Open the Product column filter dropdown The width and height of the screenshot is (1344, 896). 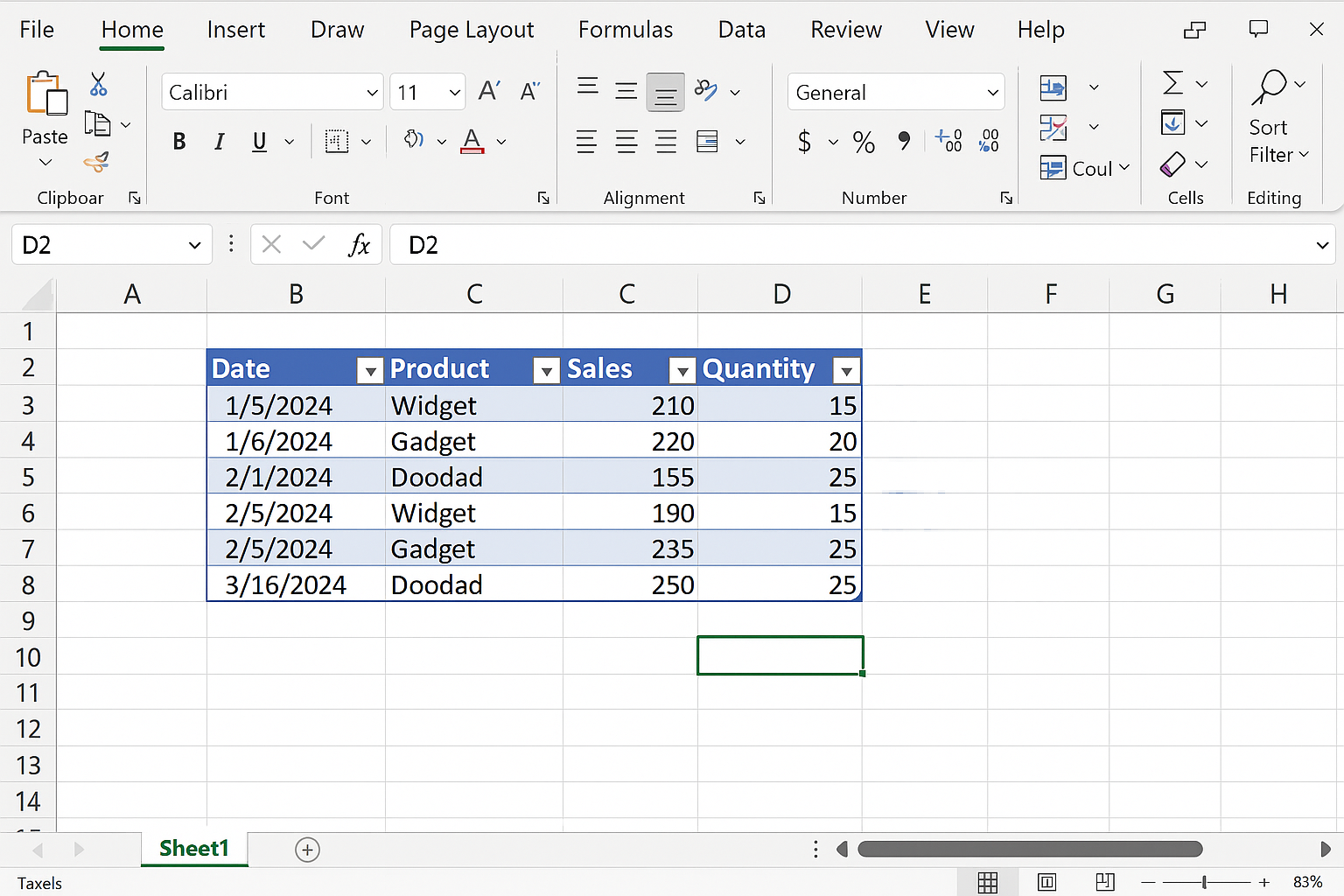(547, 371)
